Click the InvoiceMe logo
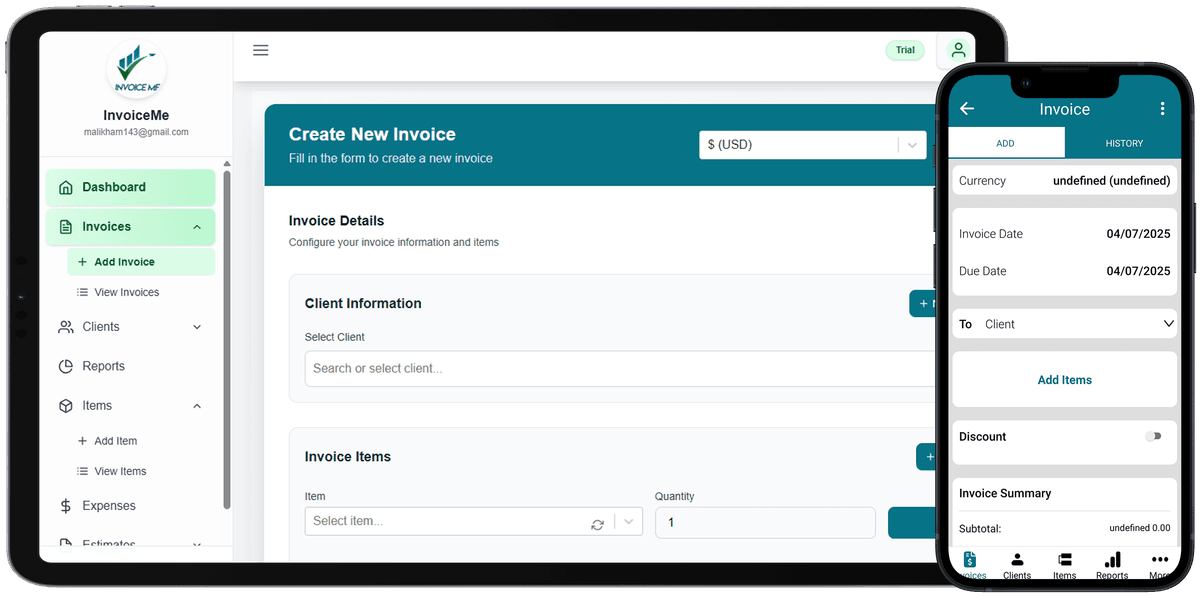 pos(137,71)
